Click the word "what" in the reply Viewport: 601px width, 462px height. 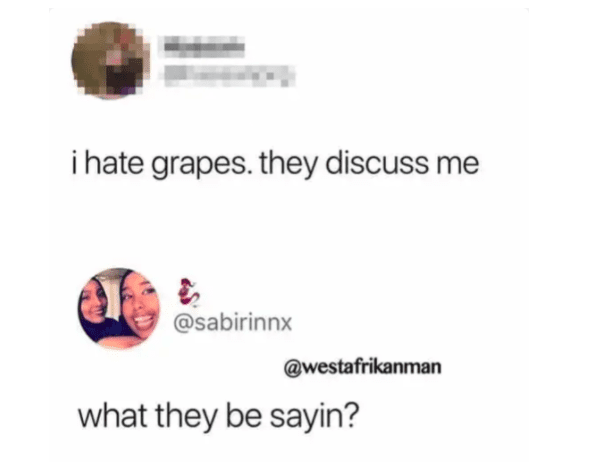(113, 416)
